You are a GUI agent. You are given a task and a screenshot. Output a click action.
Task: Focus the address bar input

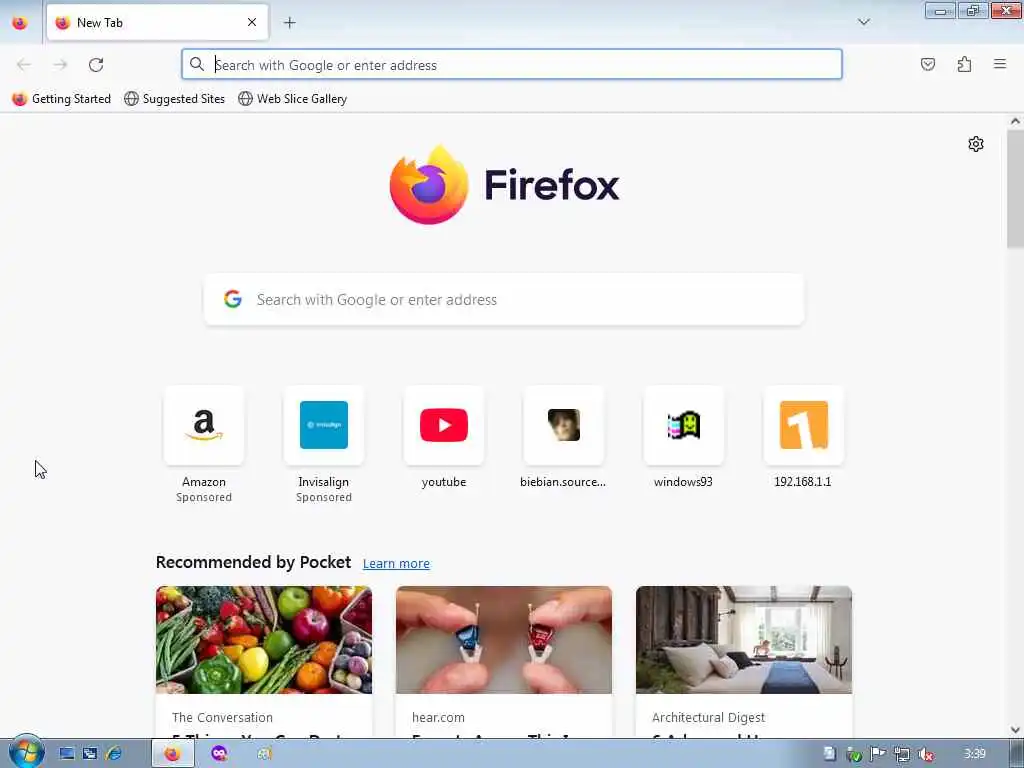coord(512,65)
